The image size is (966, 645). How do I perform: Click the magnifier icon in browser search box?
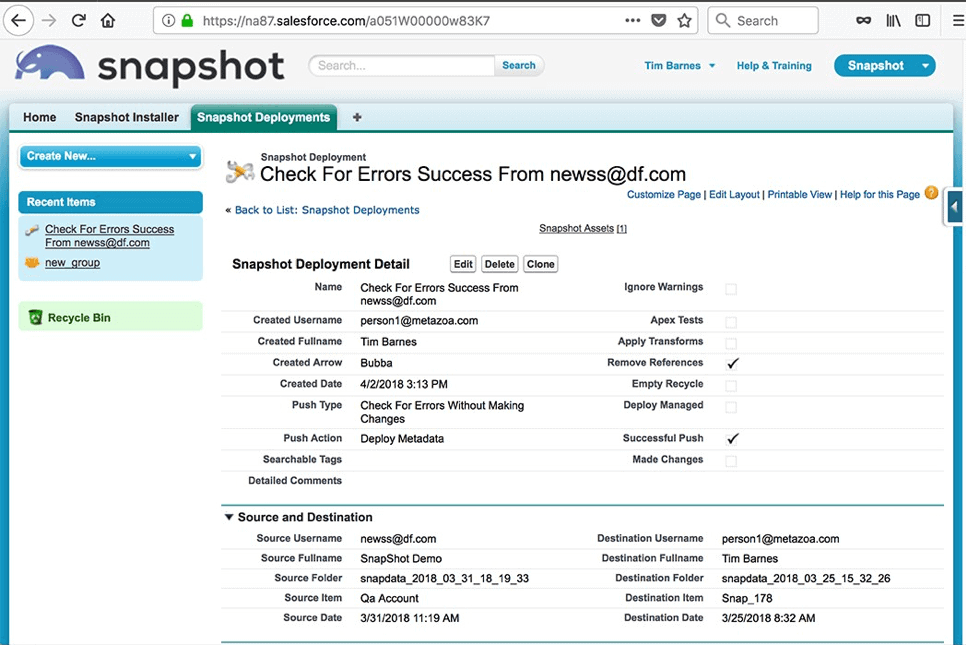(723, 21)
